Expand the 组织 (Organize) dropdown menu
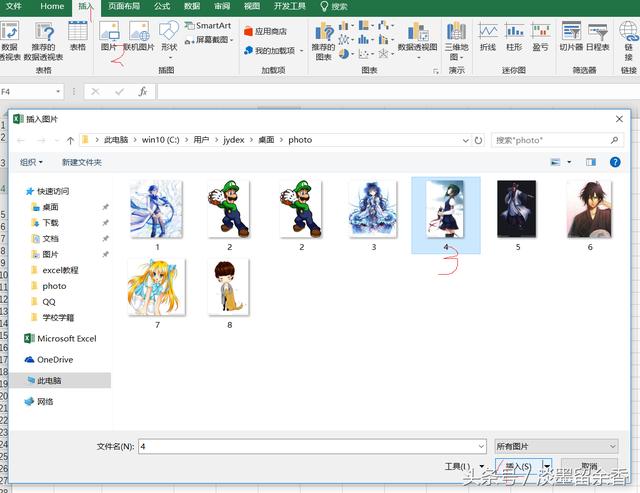640x493 pixels. [31, 162]
